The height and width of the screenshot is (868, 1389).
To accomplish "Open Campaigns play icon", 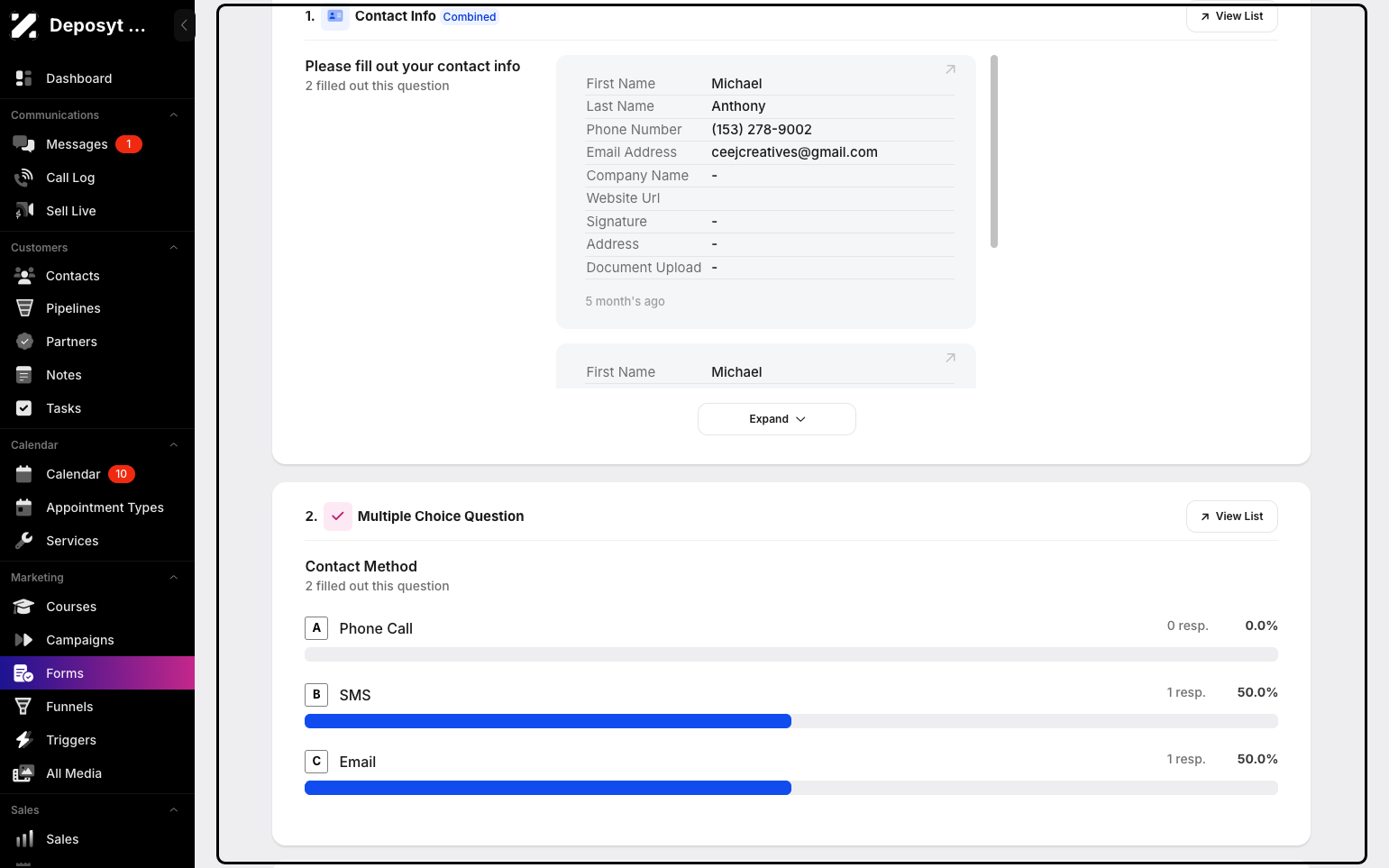I will point(24,640).
